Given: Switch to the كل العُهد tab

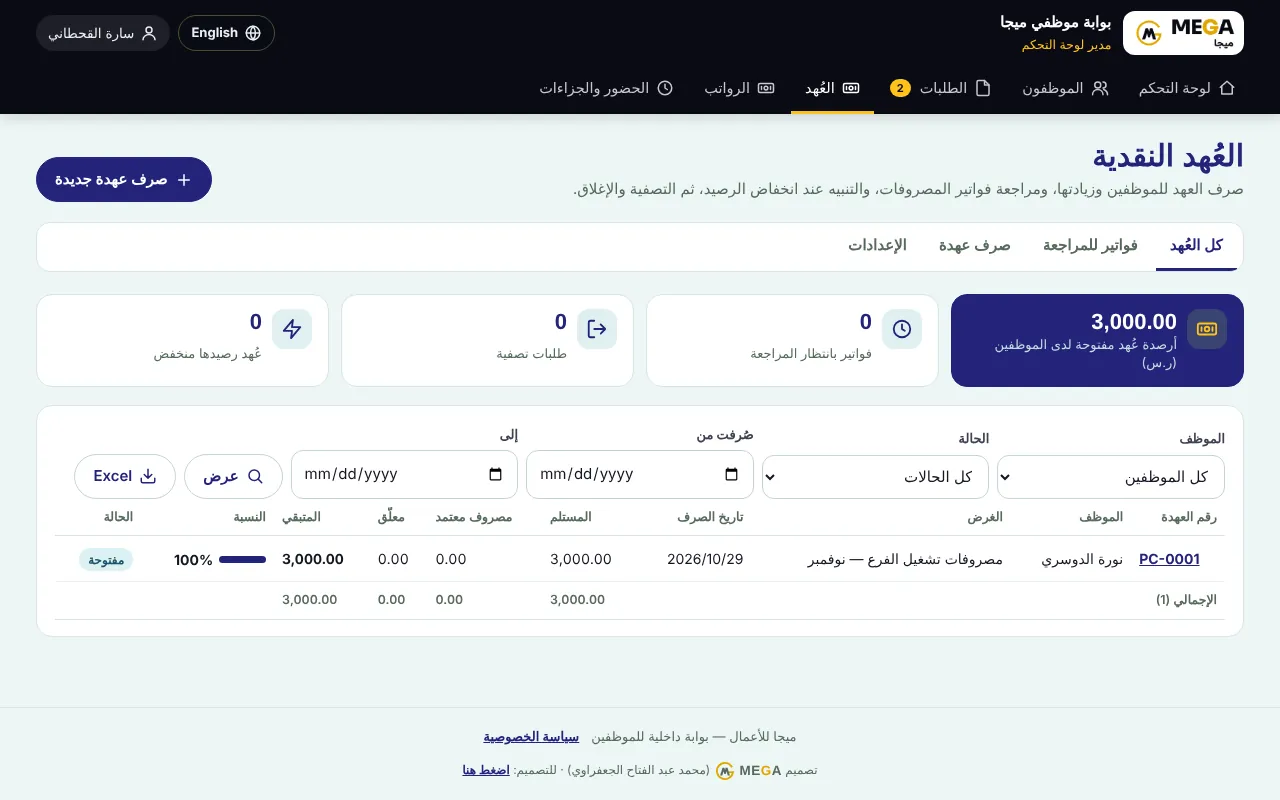Looking at the screenshot, I should 1197,246.
